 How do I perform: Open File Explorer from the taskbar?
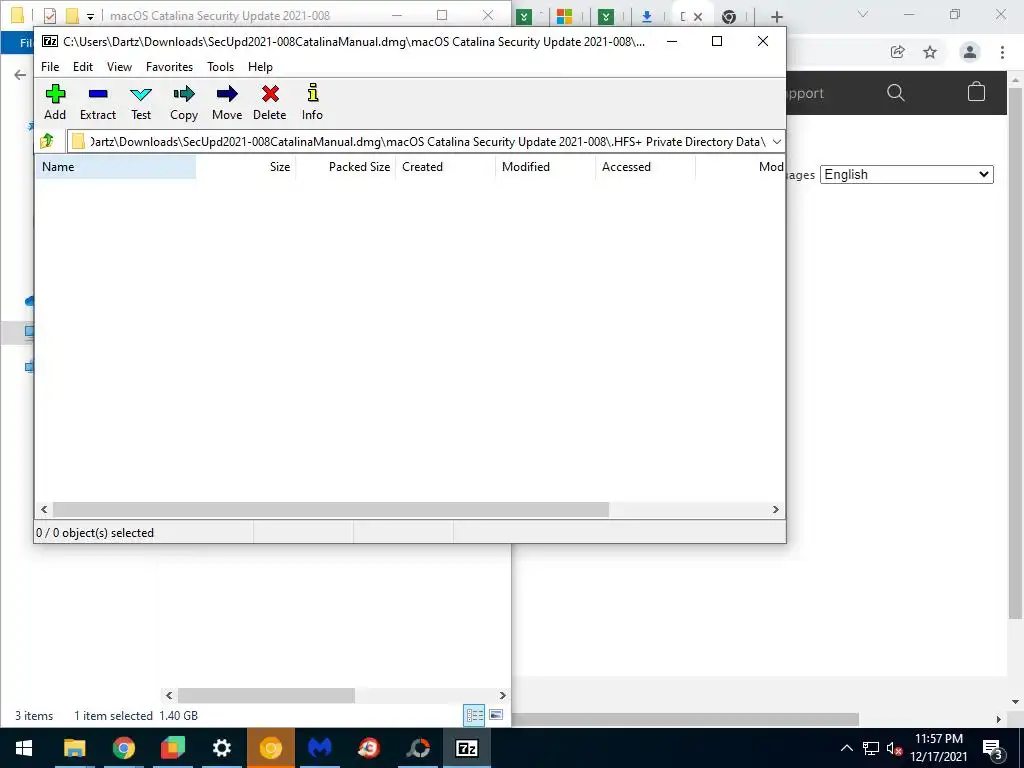click(x=74, y=748)
